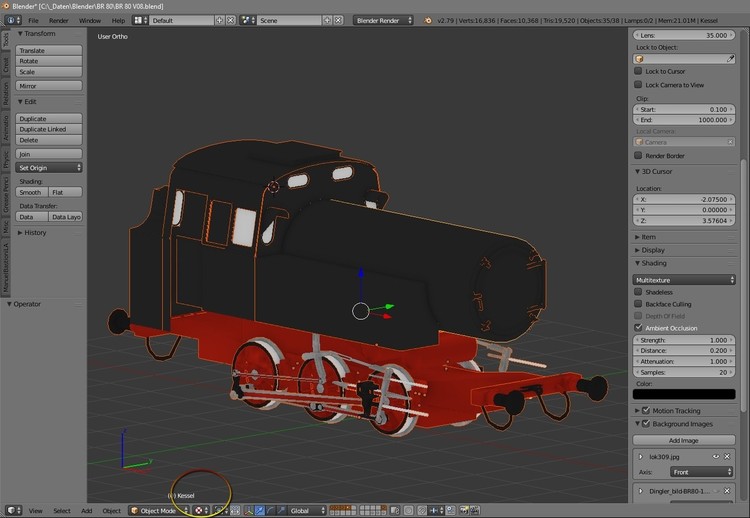Open the pivot point selector

click(x=221, y=510)
